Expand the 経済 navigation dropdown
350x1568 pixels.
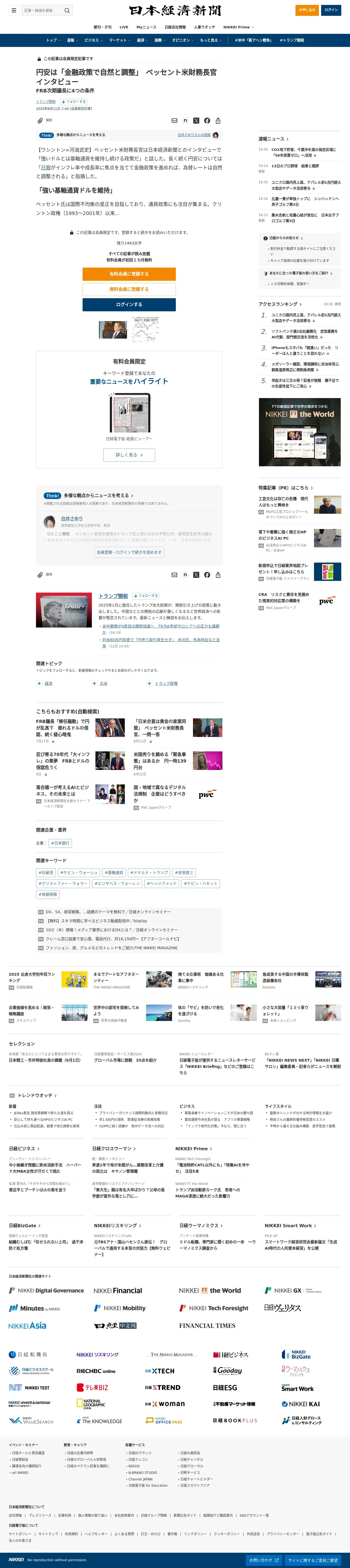[142, 40]
